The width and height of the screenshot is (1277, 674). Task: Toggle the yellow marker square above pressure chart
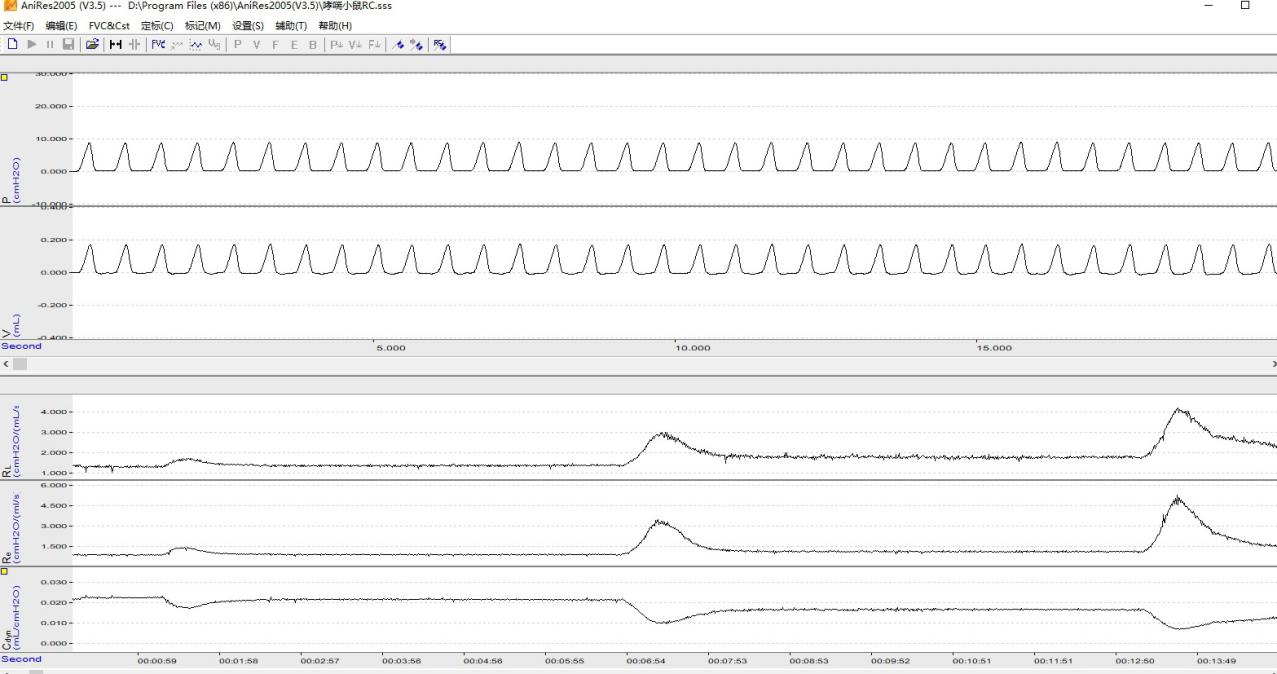click(x=4, y=76)
